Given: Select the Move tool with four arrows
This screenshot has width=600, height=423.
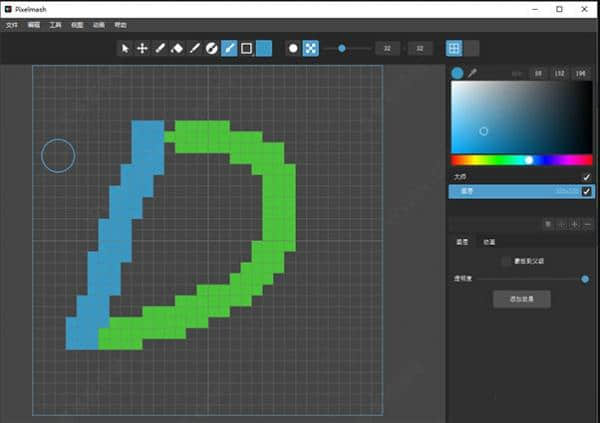Looking at the screenshot, I should [142, 48].
